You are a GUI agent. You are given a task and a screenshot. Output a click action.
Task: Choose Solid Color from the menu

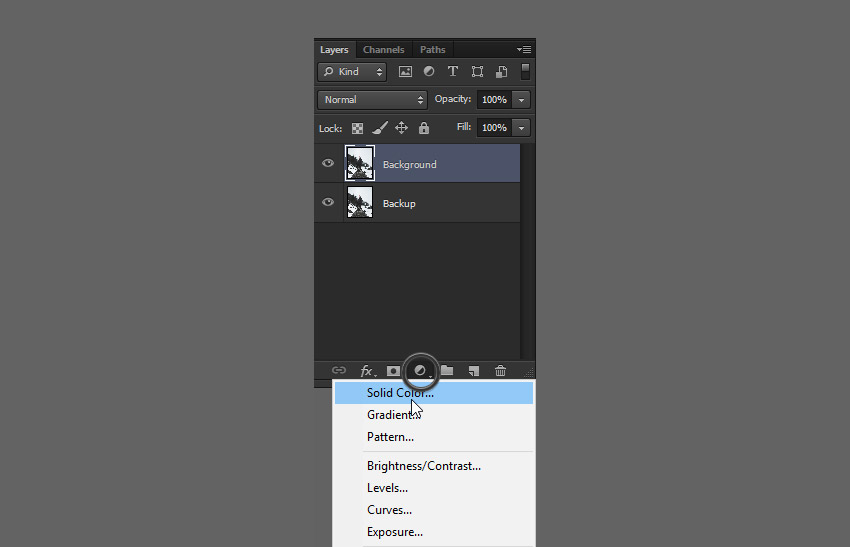434,393
